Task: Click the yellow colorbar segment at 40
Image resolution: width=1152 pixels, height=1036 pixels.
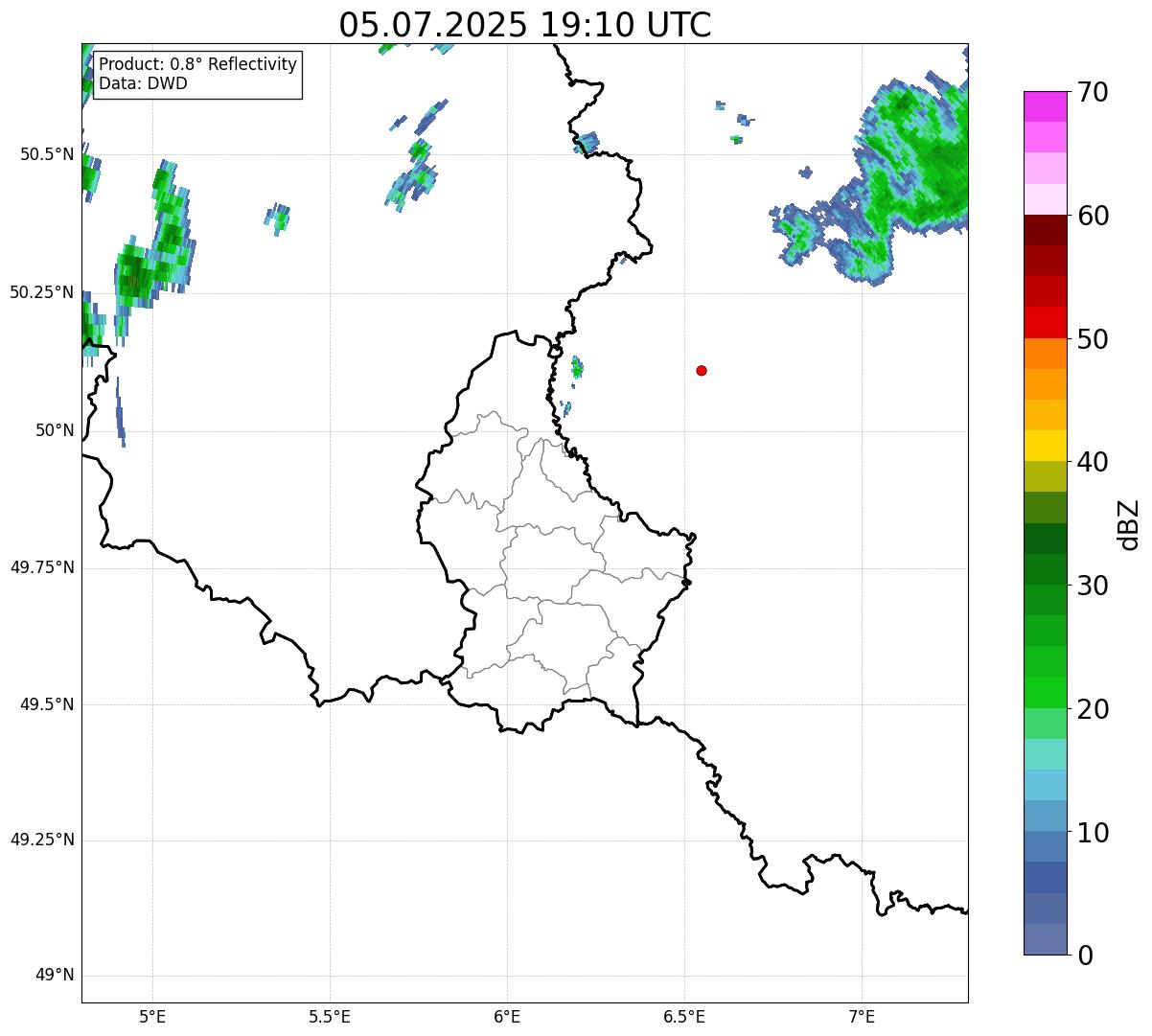Action: tap(1046, 446)
